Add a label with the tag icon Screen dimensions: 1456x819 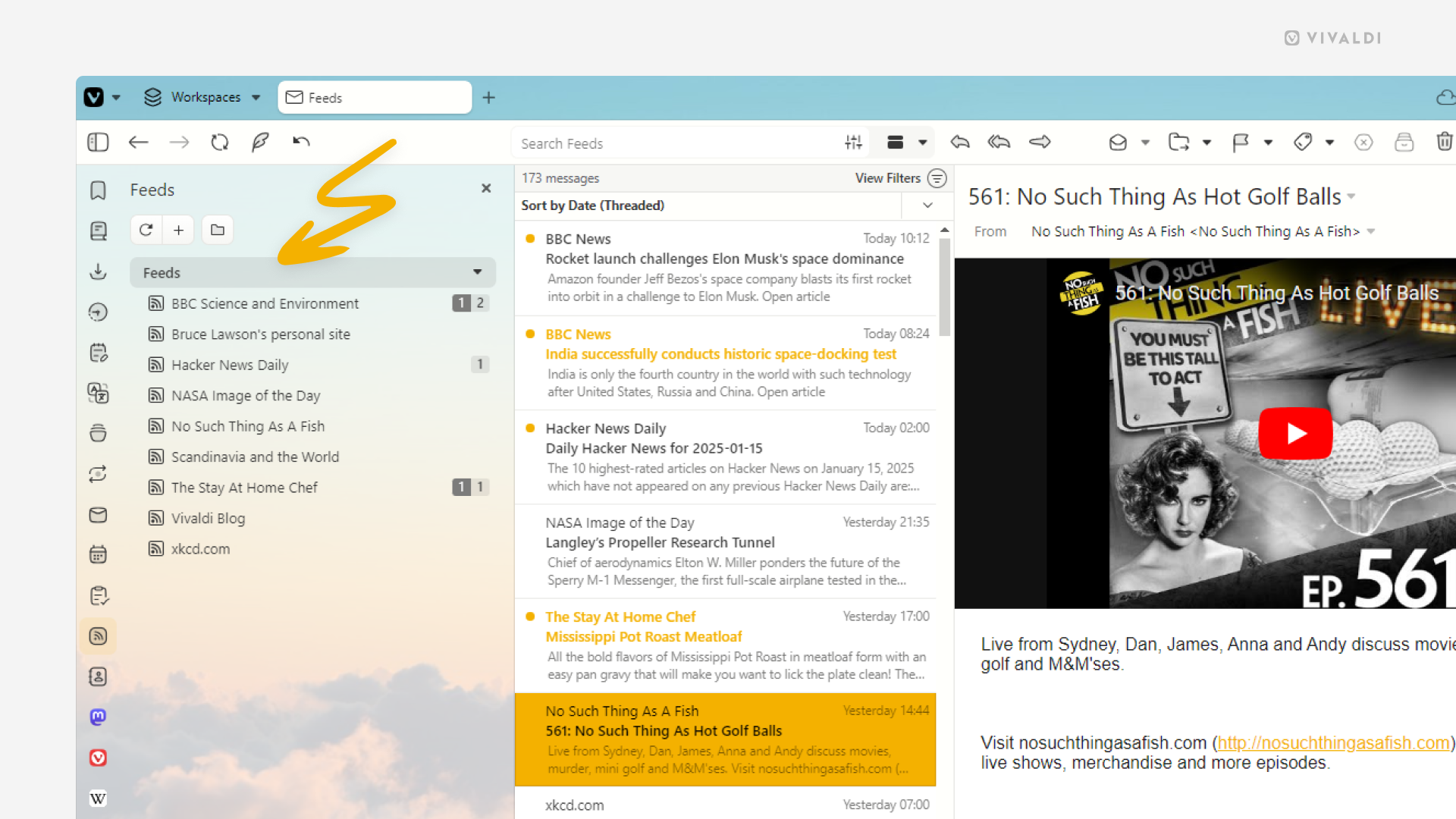pos(1303,143)
